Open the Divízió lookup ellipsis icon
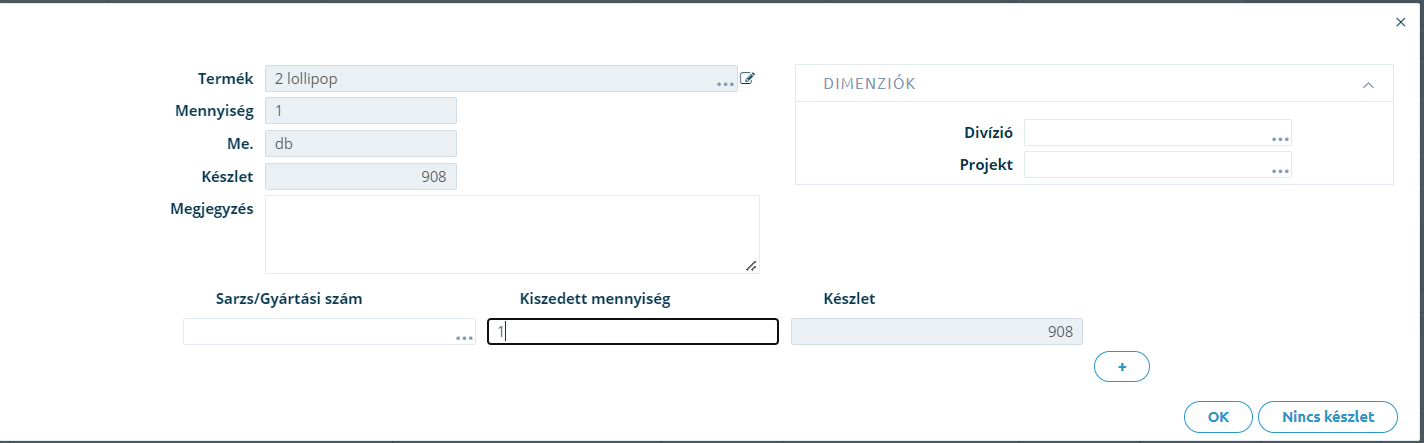The width and height of the screenshot is (1424, 443). 1279,138
